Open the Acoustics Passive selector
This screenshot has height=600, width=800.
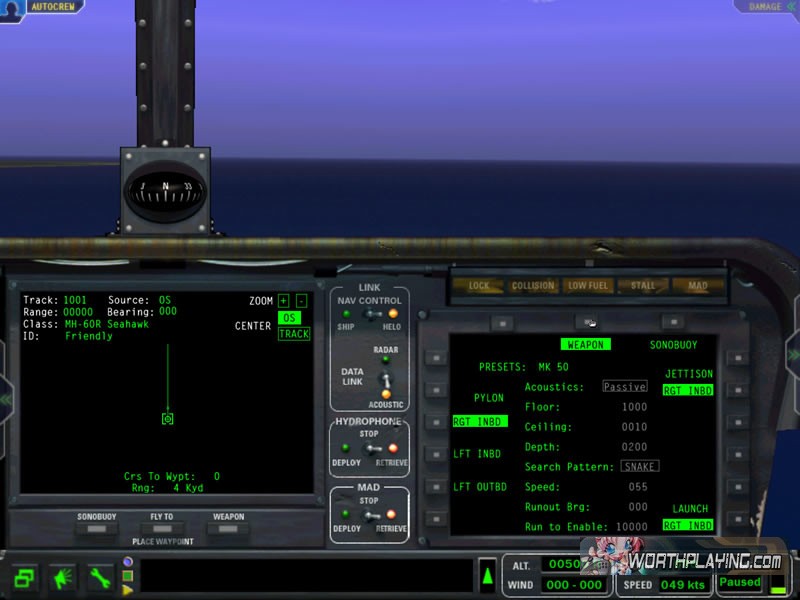[x=624, y=386]
